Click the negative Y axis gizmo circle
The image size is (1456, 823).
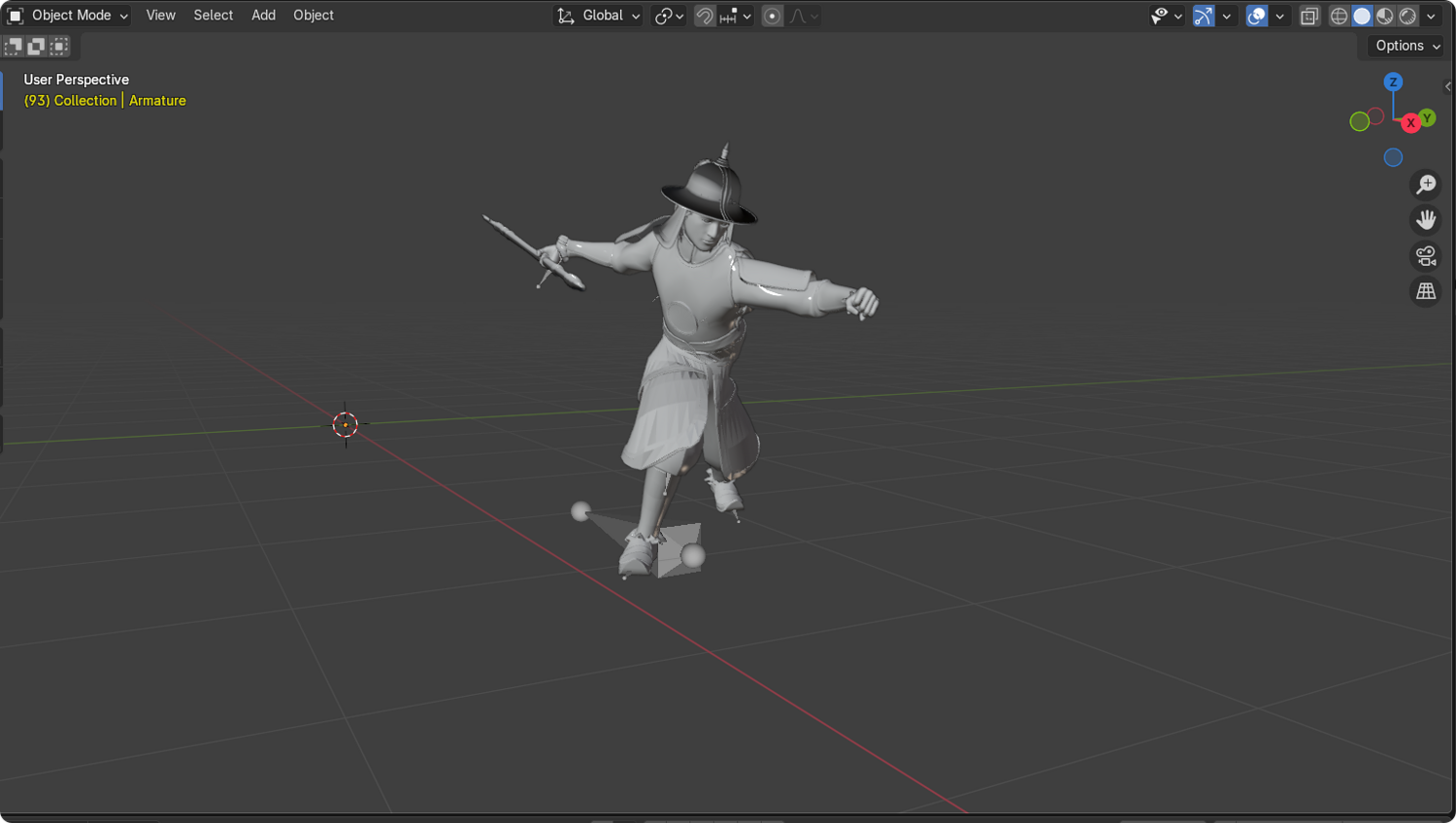click(x=1359, y=121)
